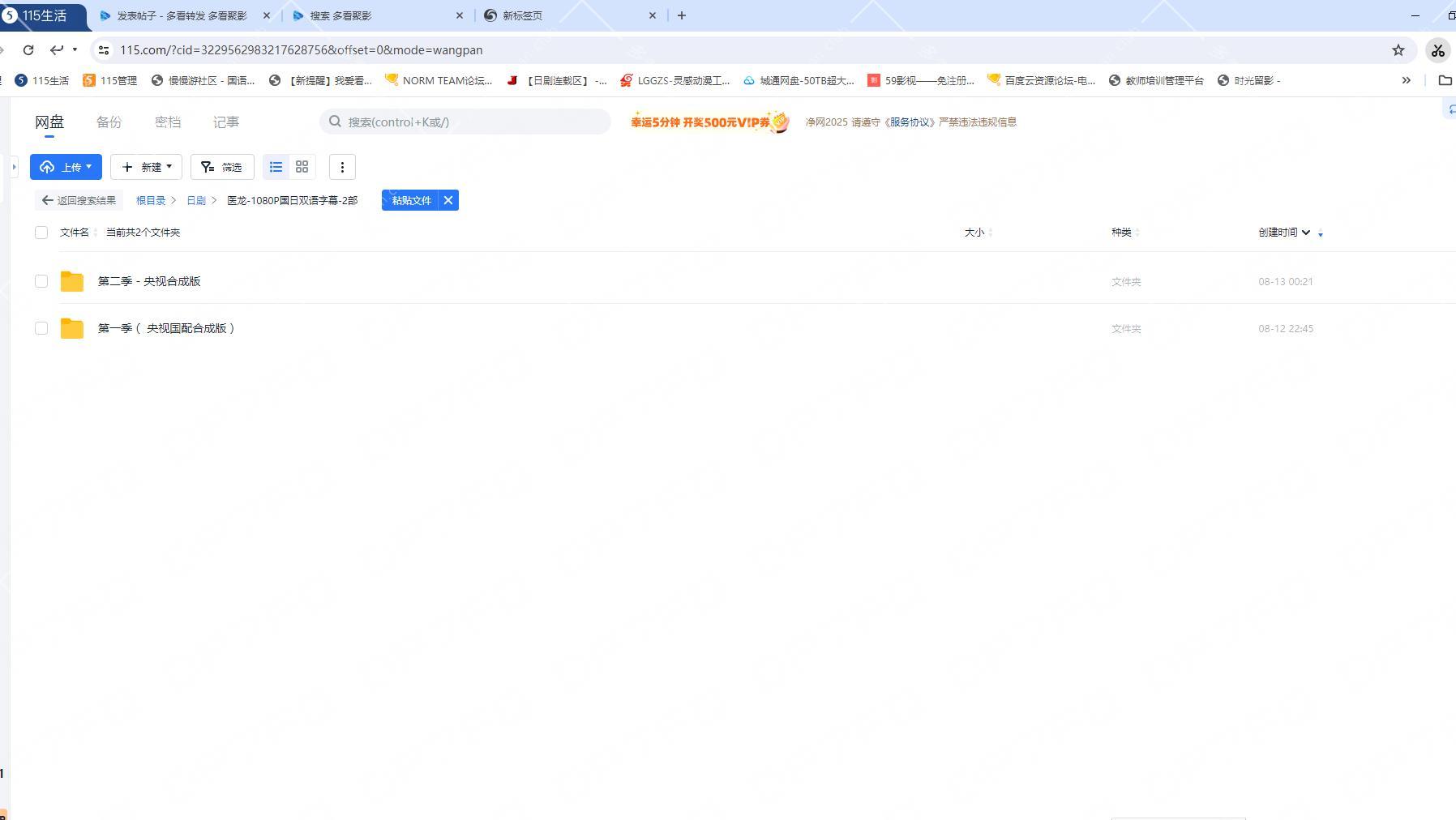Switch to the 备份 tab
Screen dimensions: 1456x820
[x=109, y=122]
